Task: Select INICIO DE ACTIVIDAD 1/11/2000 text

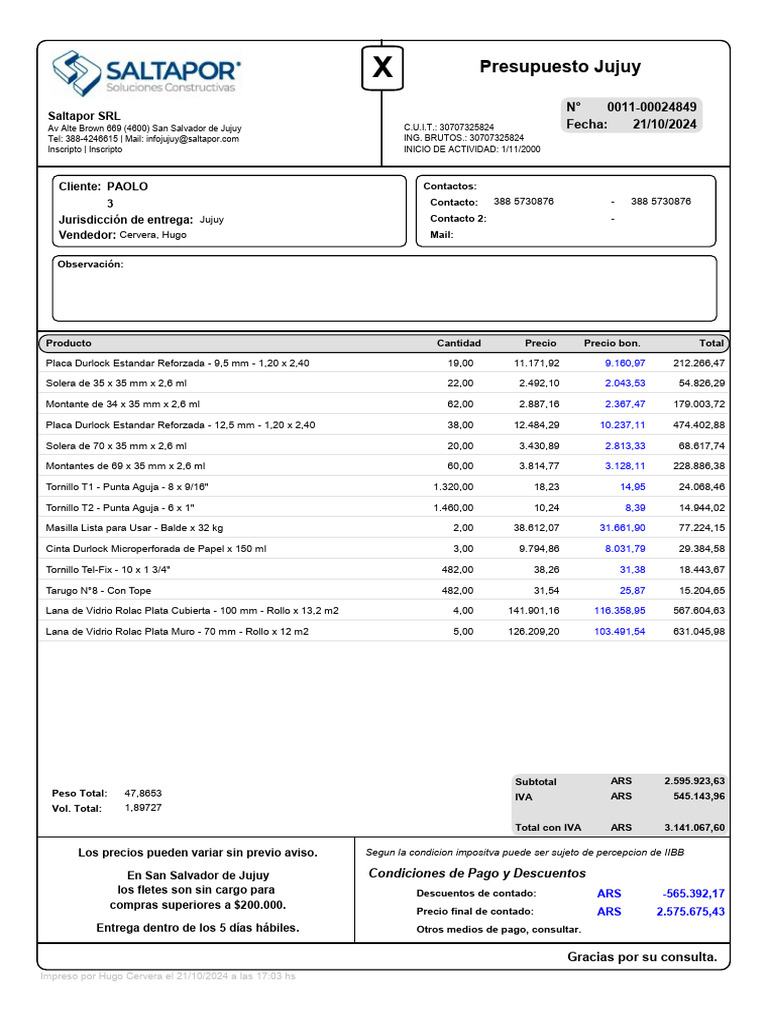Action: [472, 150]
